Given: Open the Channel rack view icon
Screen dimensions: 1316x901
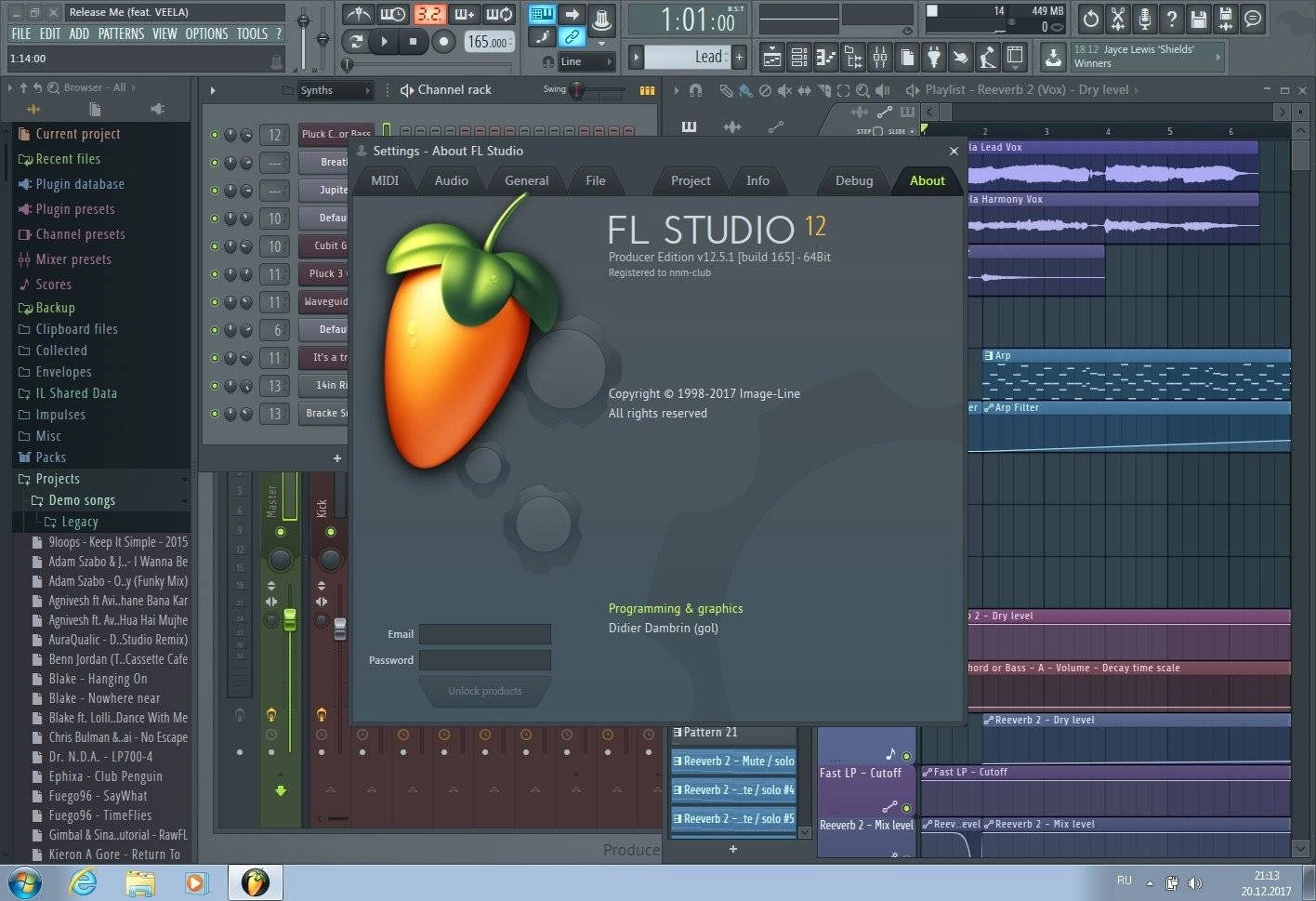Looking at the screenshot, I should (x=798, y=58).
